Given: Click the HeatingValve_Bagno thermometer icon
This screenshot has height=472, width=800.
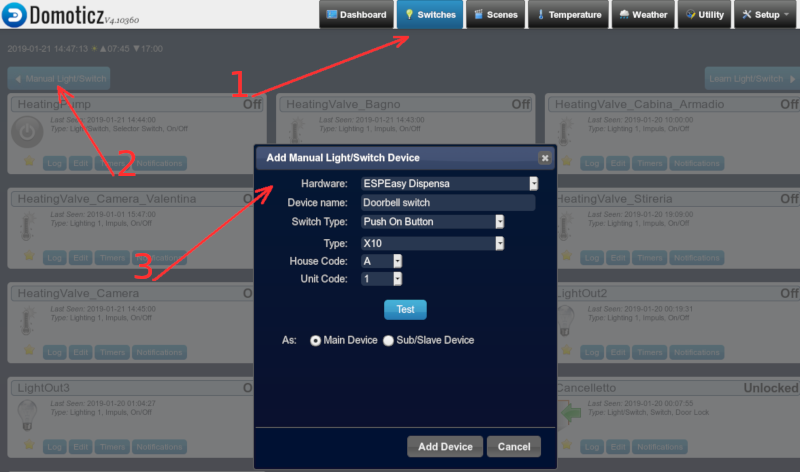Looking at the screenshot, I should coord(295,130).
